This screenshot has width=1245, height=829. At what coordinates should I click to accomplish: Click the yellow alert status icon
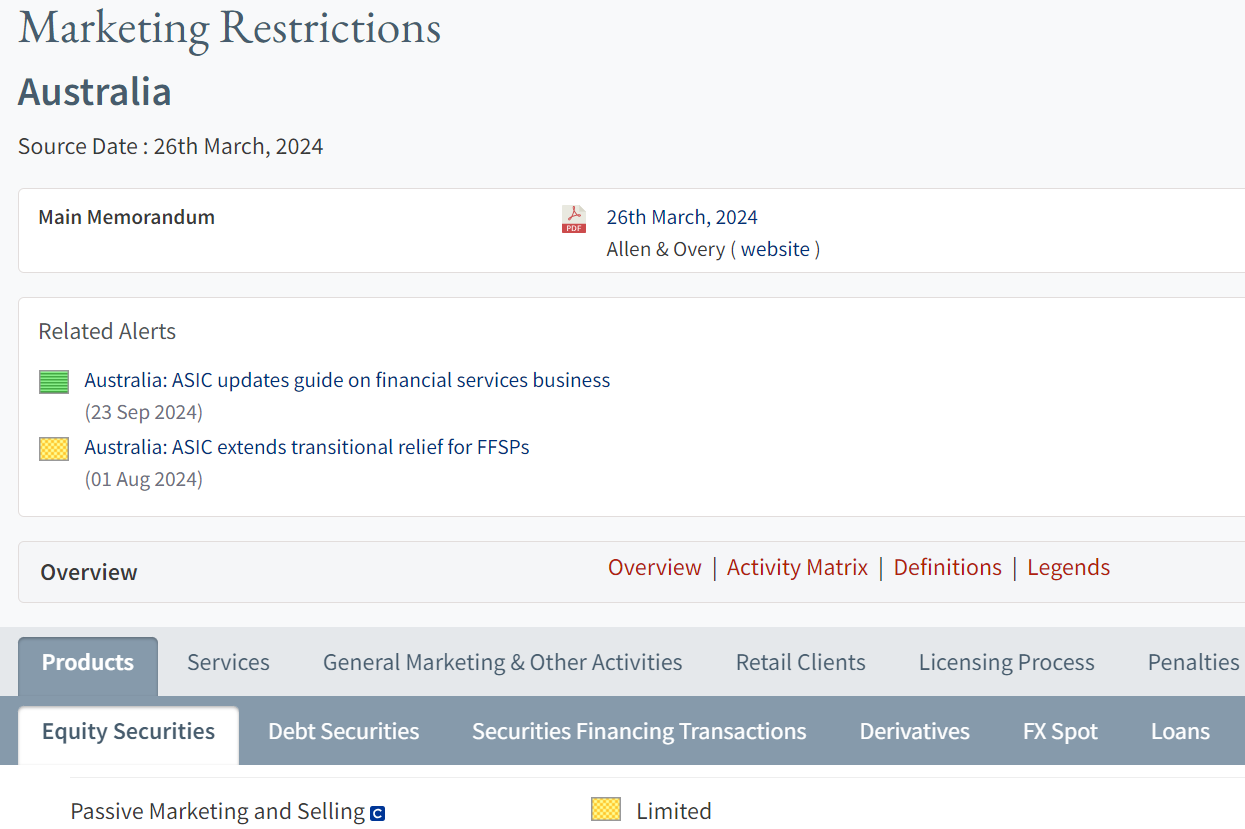click(x=54, y=449)
